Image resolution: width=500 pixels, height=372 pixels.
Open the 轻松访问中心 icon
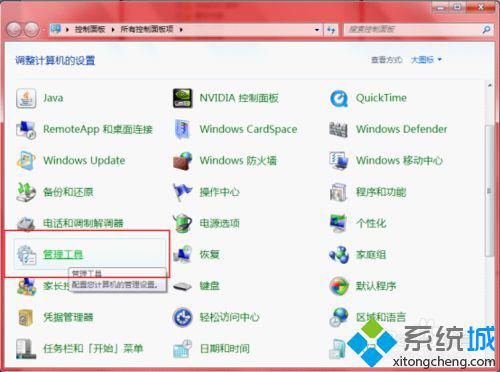pos(182,317)
